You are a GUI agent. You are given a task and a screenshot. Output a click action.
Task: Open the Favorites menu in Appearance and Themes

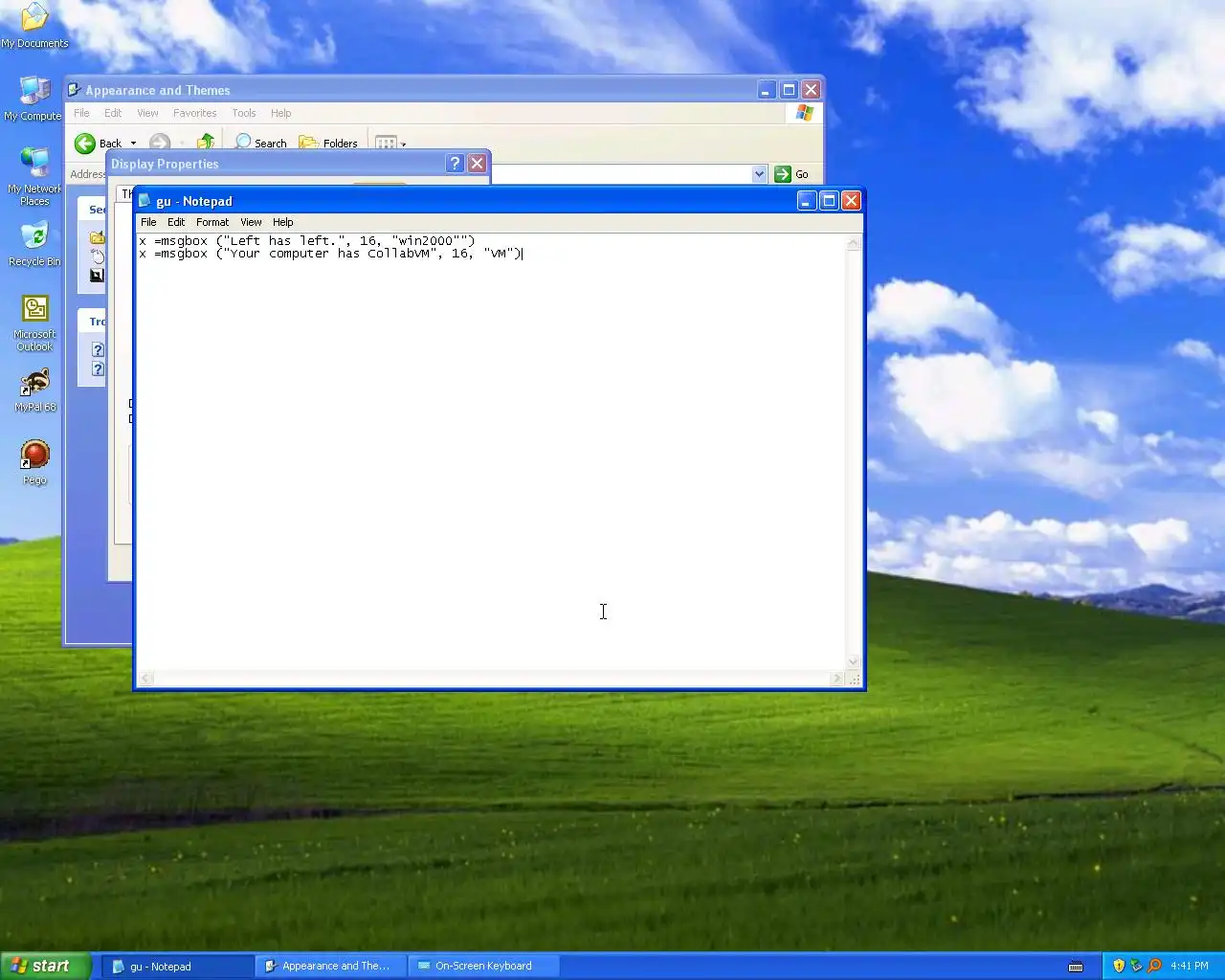[195, 113]
